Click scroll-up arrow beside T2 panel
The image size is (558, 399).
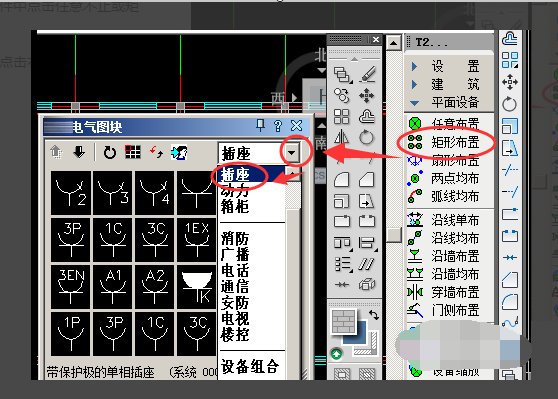click(394, 43)
